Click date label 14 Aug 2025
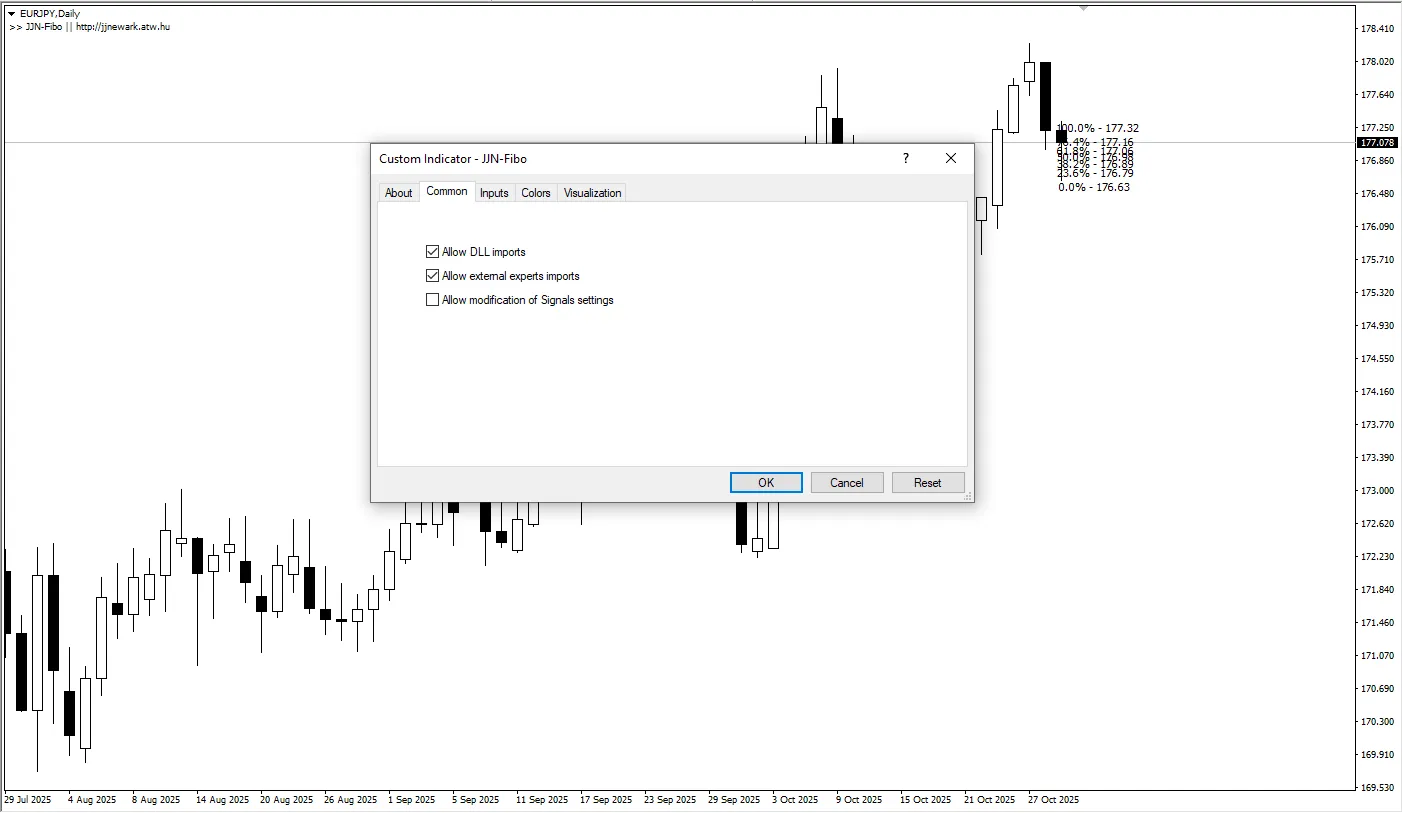The width and height of the screenshot is (1402, 813). click(223, 800)
